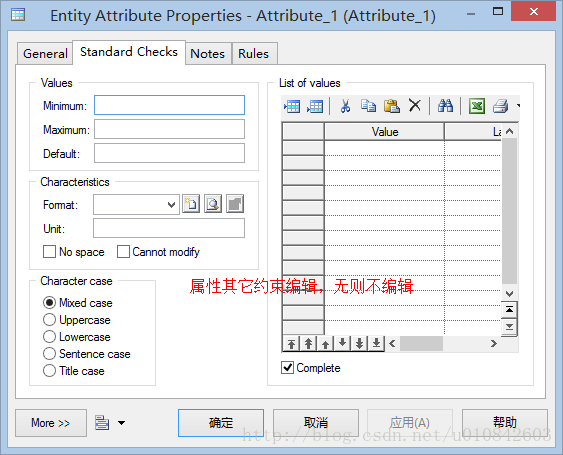This screenshot has height=455, width=563.
Task: Move the row to the bottom of the list
Action: point(376,343)
